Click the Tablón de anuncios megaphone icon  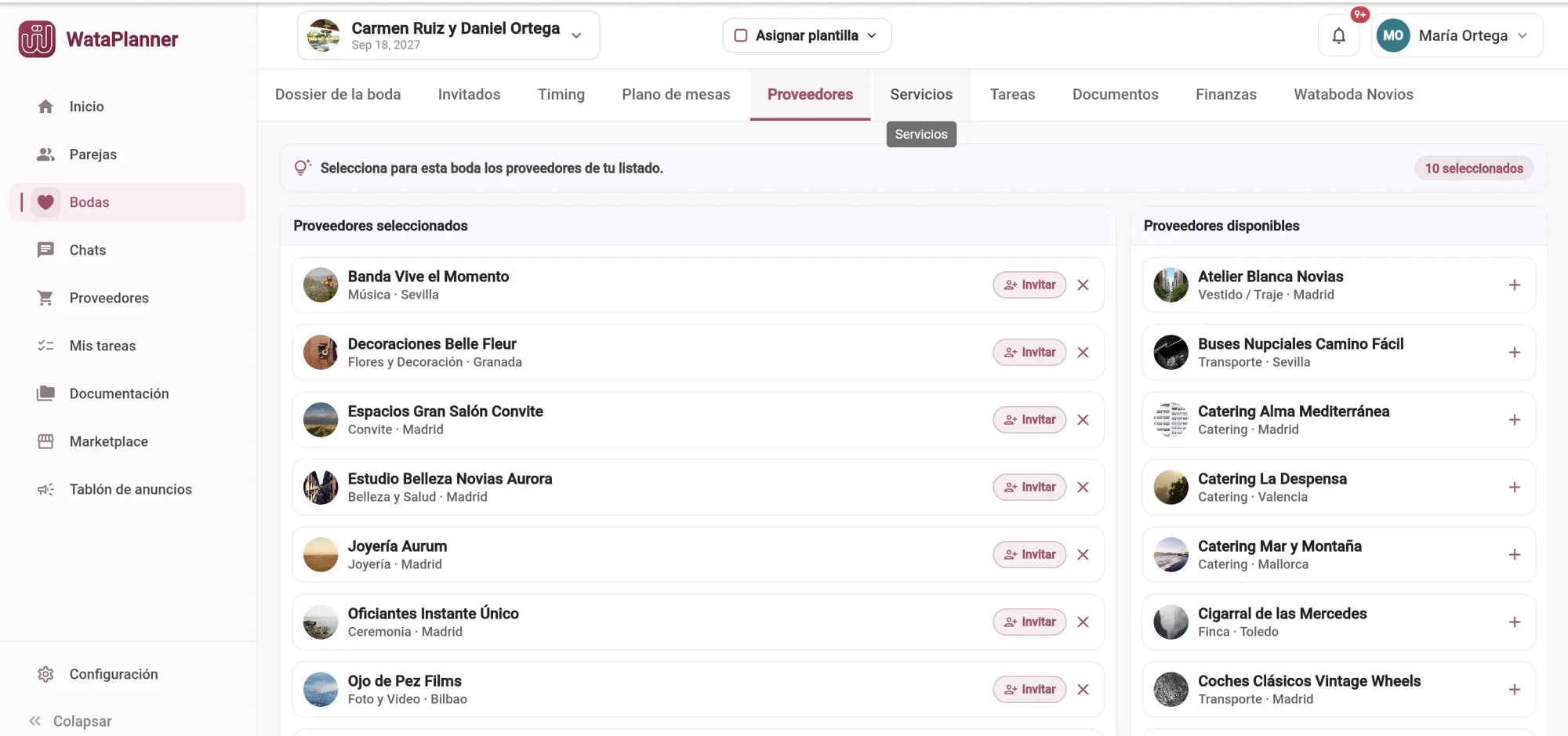45,489
